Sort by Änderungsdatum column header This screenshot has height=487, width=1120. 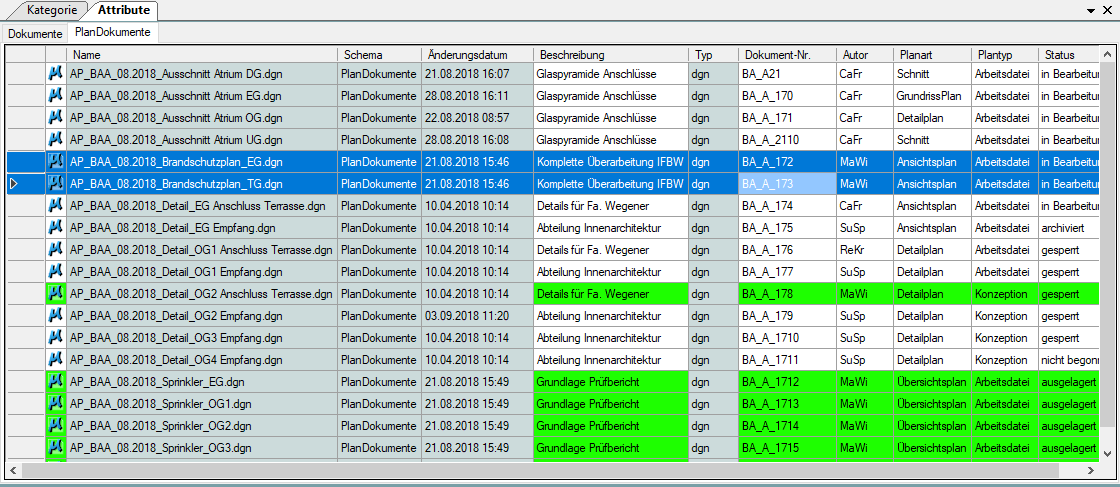tap(477, 55)
